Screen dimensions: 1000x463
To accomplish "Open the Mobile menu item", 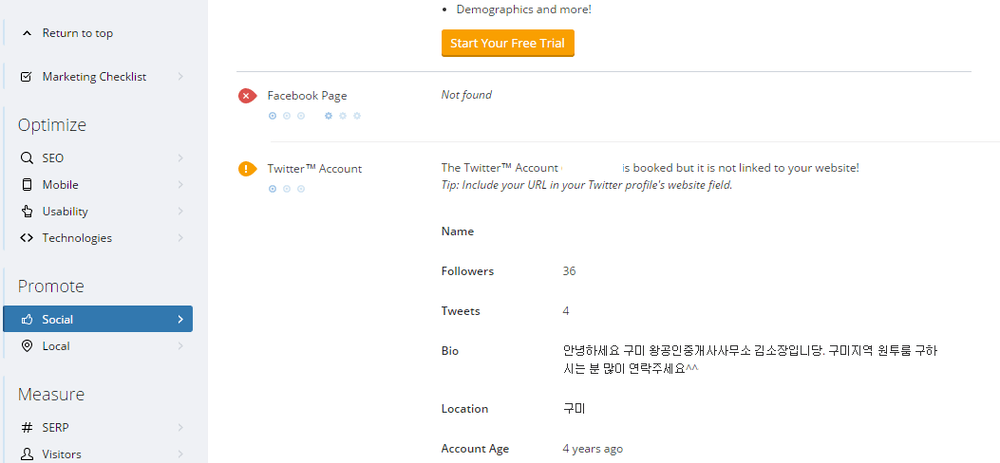I will point(98,185).
